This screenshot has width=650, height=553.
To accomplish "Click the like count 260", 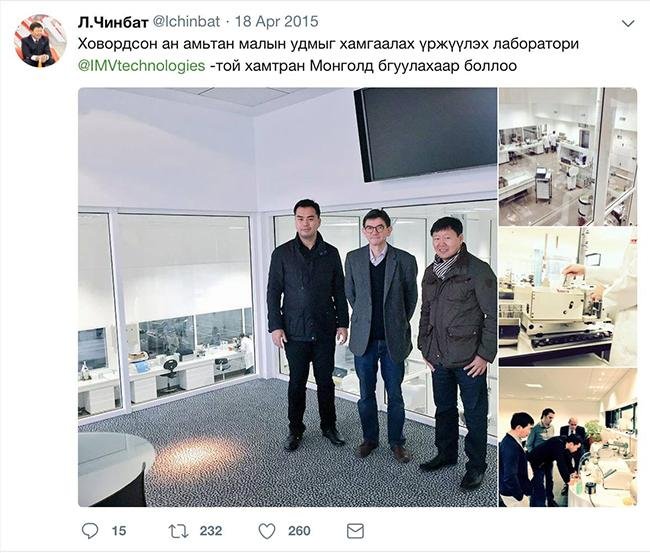I will pyautogui.click(x=299, y=531).
